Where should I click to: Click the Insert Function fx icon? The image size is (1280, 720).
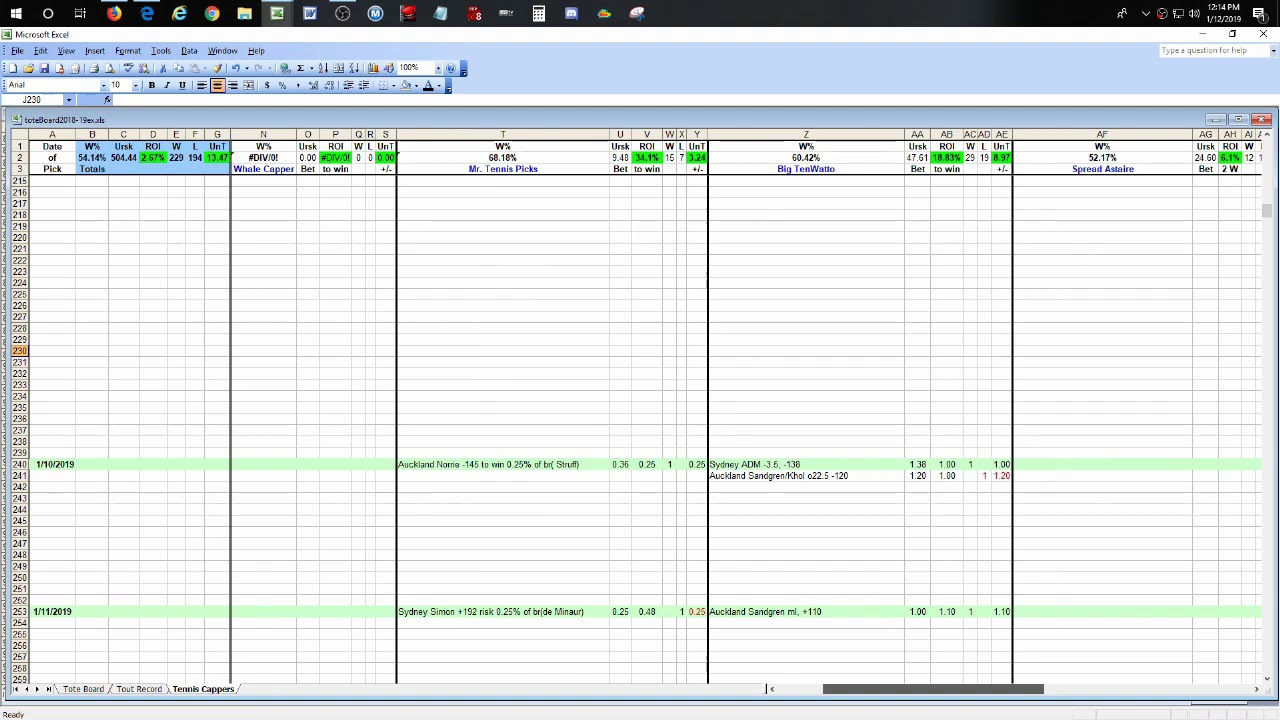(x=107, y=100)
